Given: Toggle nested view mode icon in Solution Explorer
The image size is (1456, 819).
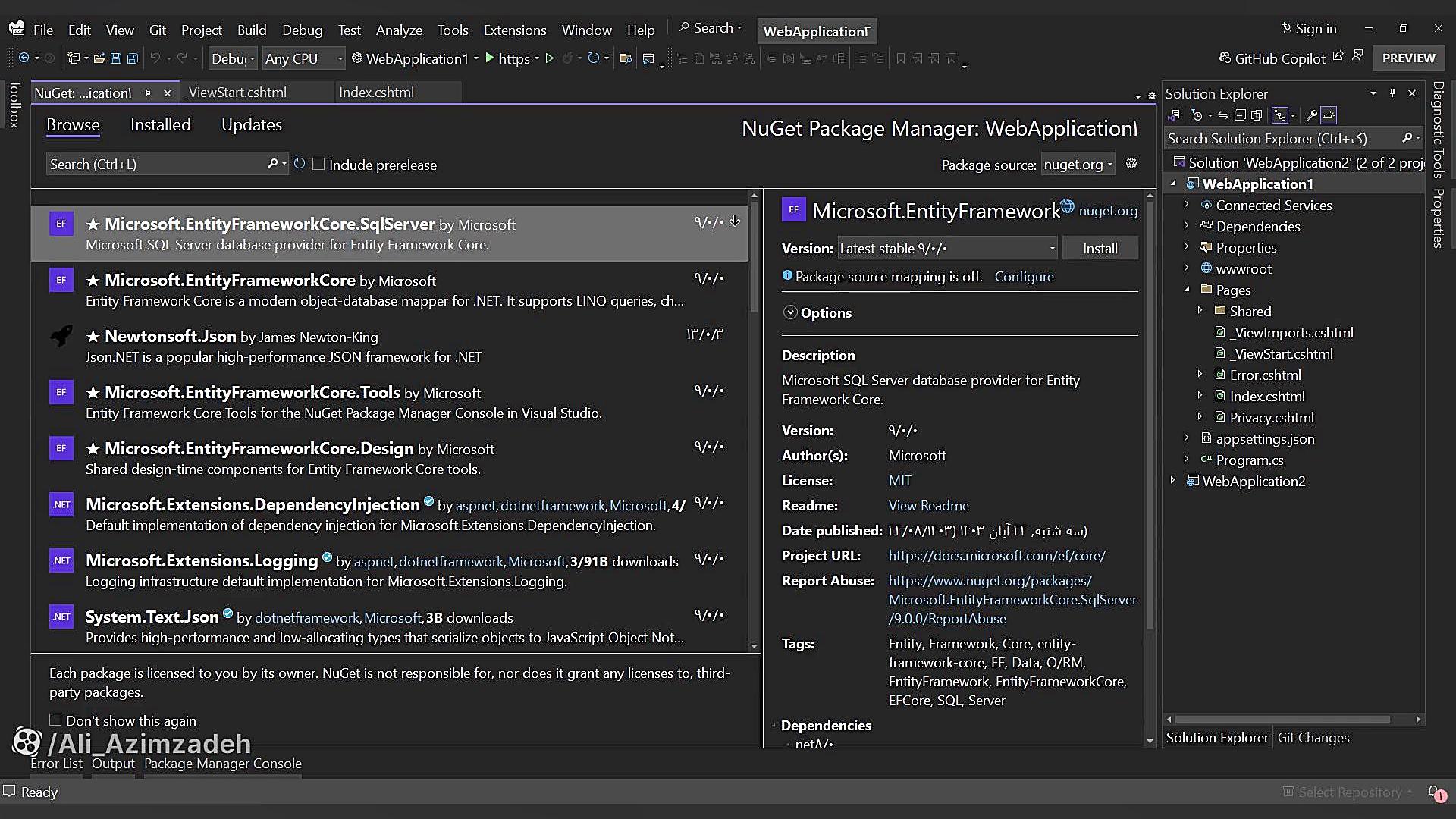Looking at the screenshot, I should pos(1280,115).
